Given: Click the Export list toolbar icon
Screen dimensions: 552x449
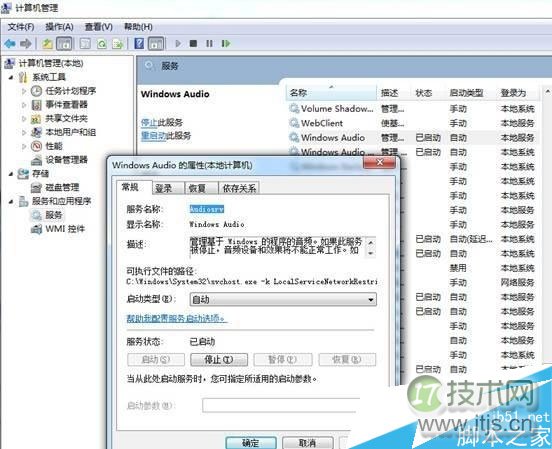Looking at the screenshot, I should [118, 44].
